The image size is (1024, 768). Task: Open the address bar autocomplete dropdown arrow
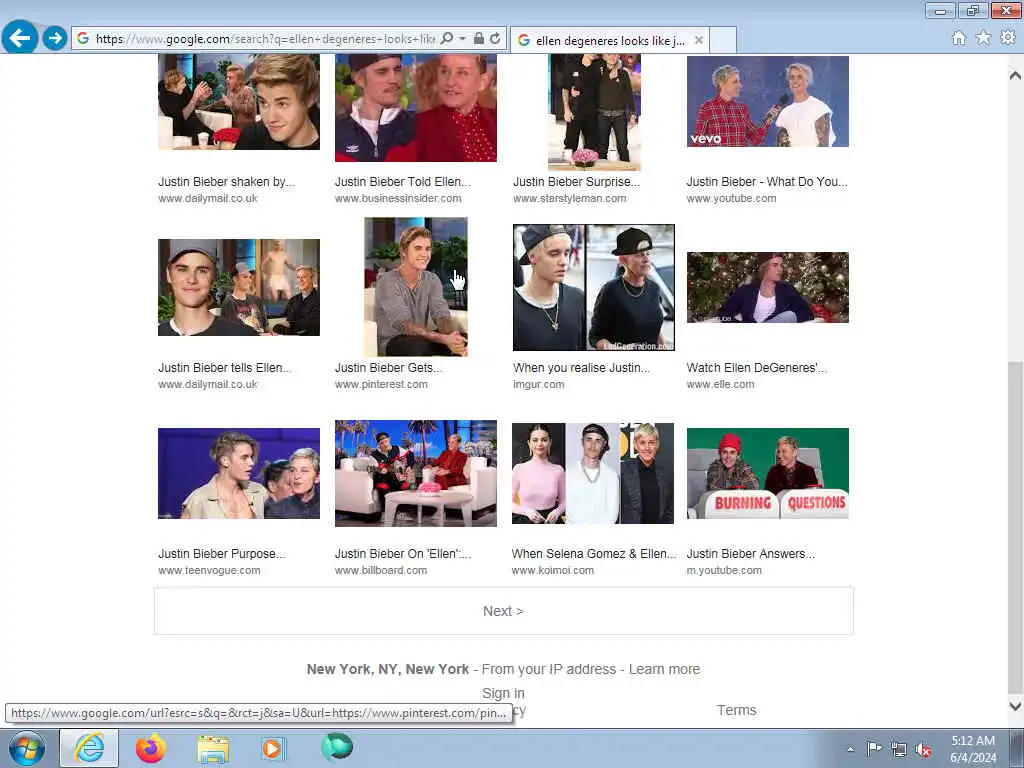tap(462, 39)
